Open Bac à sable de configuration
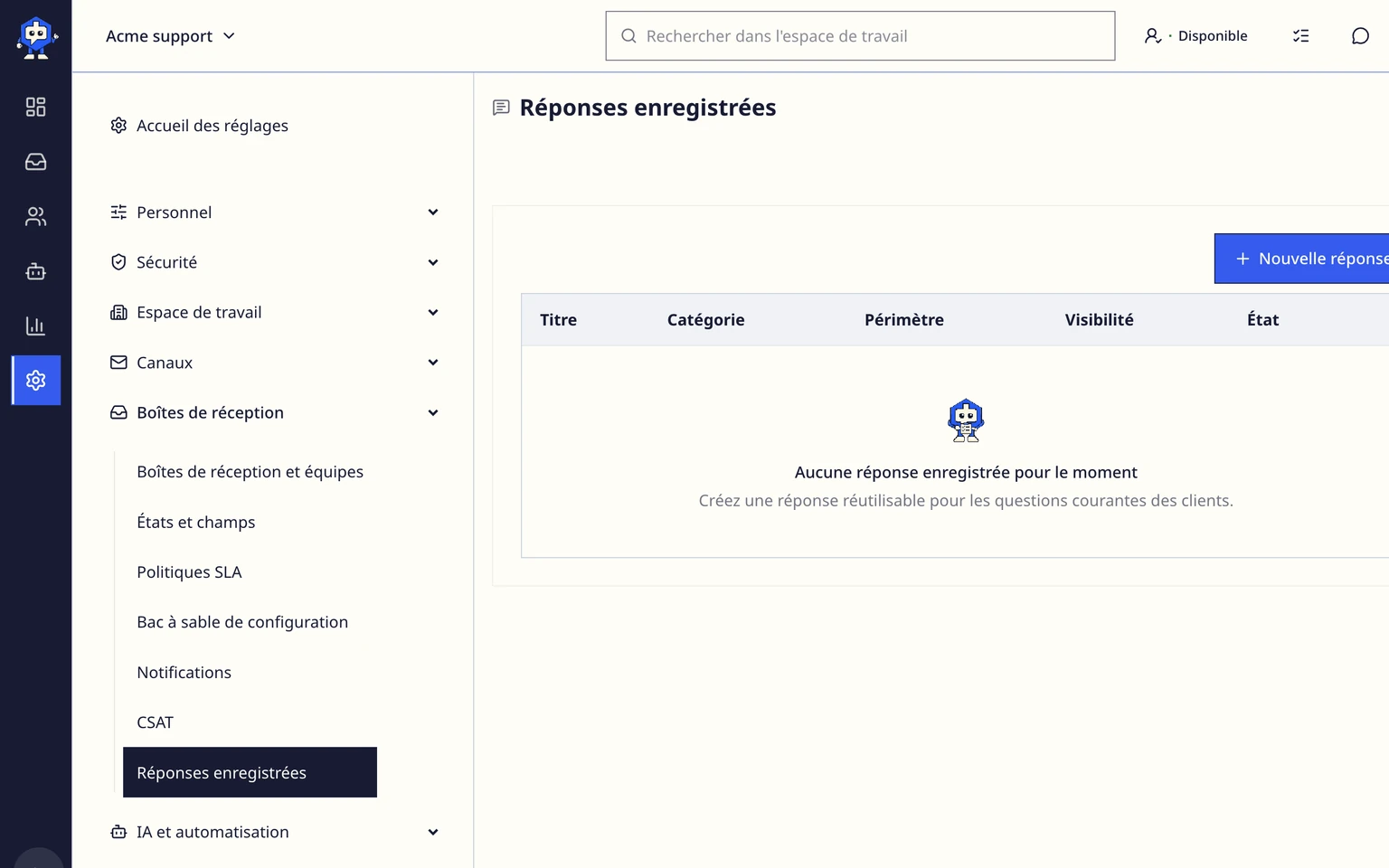1389x868 pixels. (250, 622)
